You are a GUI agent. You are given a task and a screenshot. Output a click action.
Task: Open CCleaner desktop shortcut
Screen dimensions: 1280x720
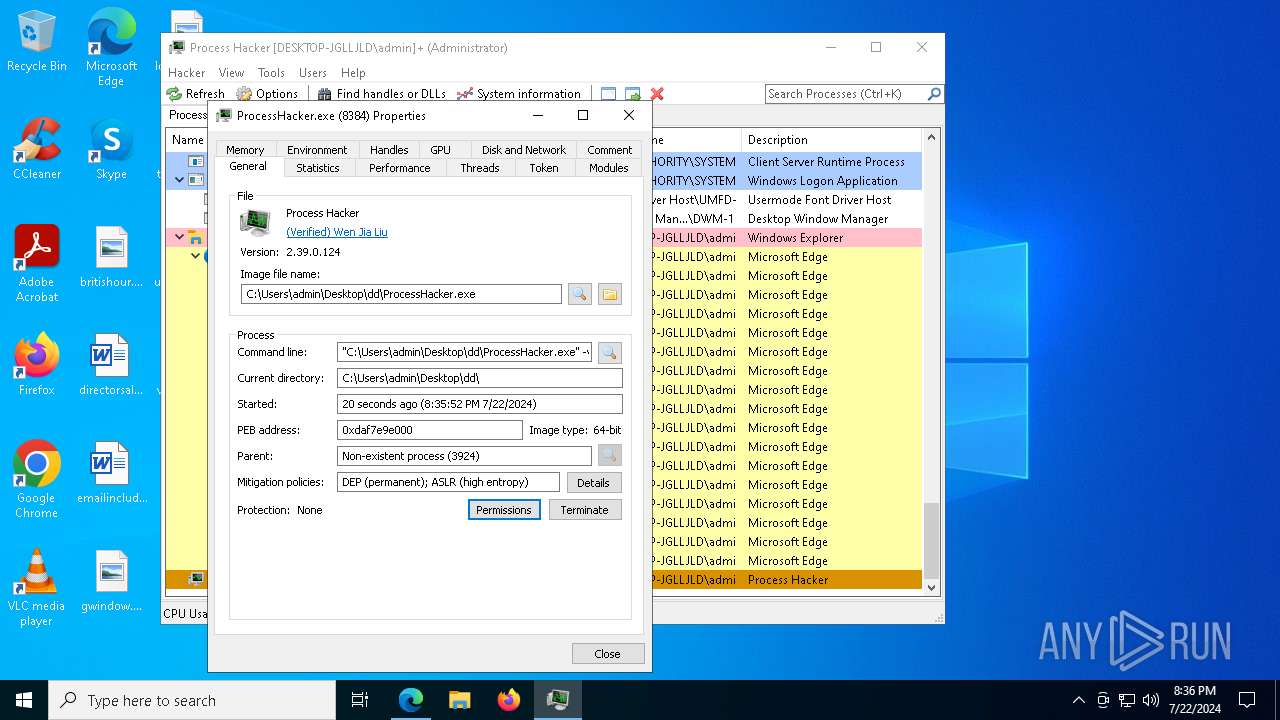click(37, 148)
